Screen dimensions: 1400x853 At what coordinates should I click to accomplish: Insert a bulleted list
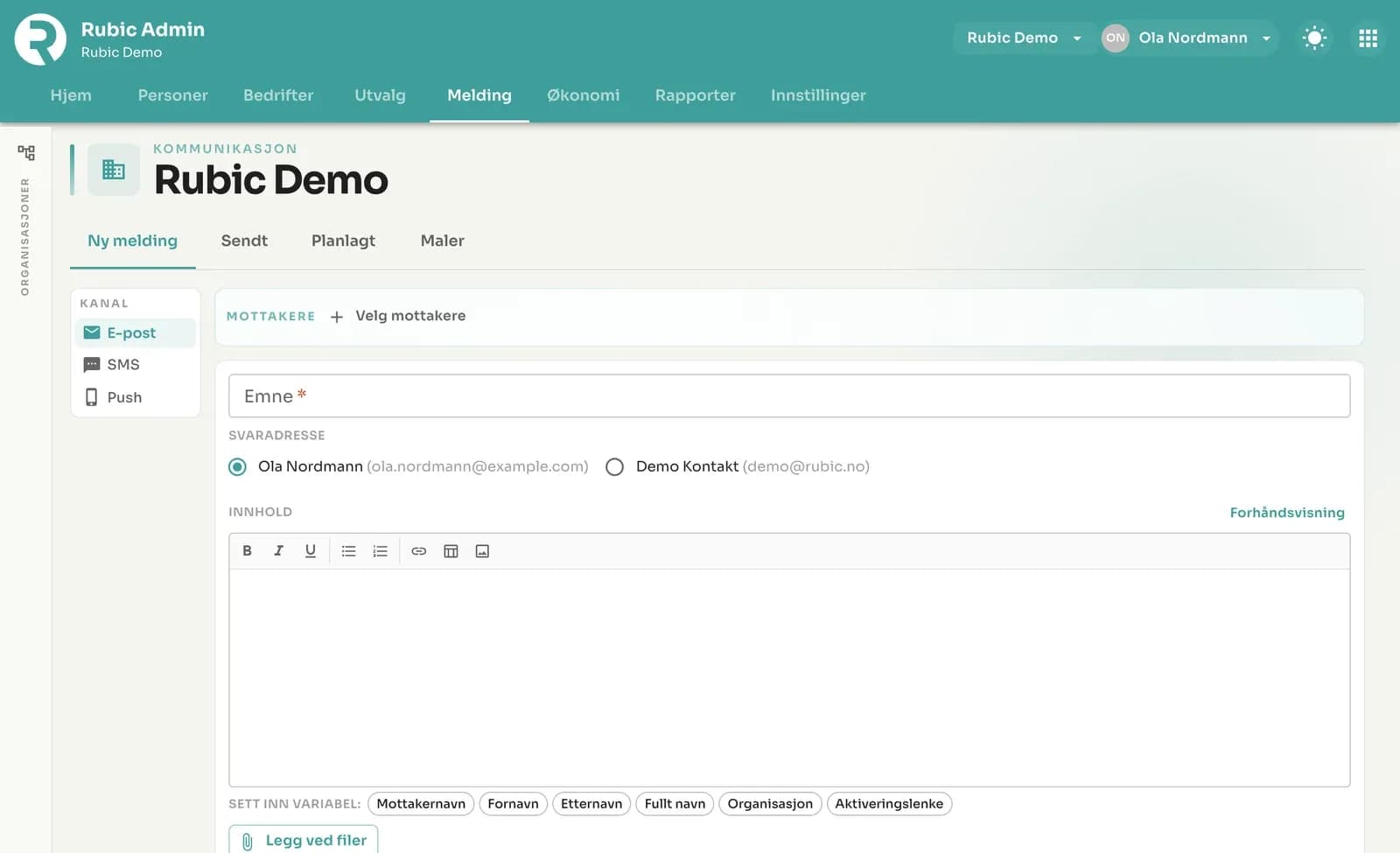[349, 551]
